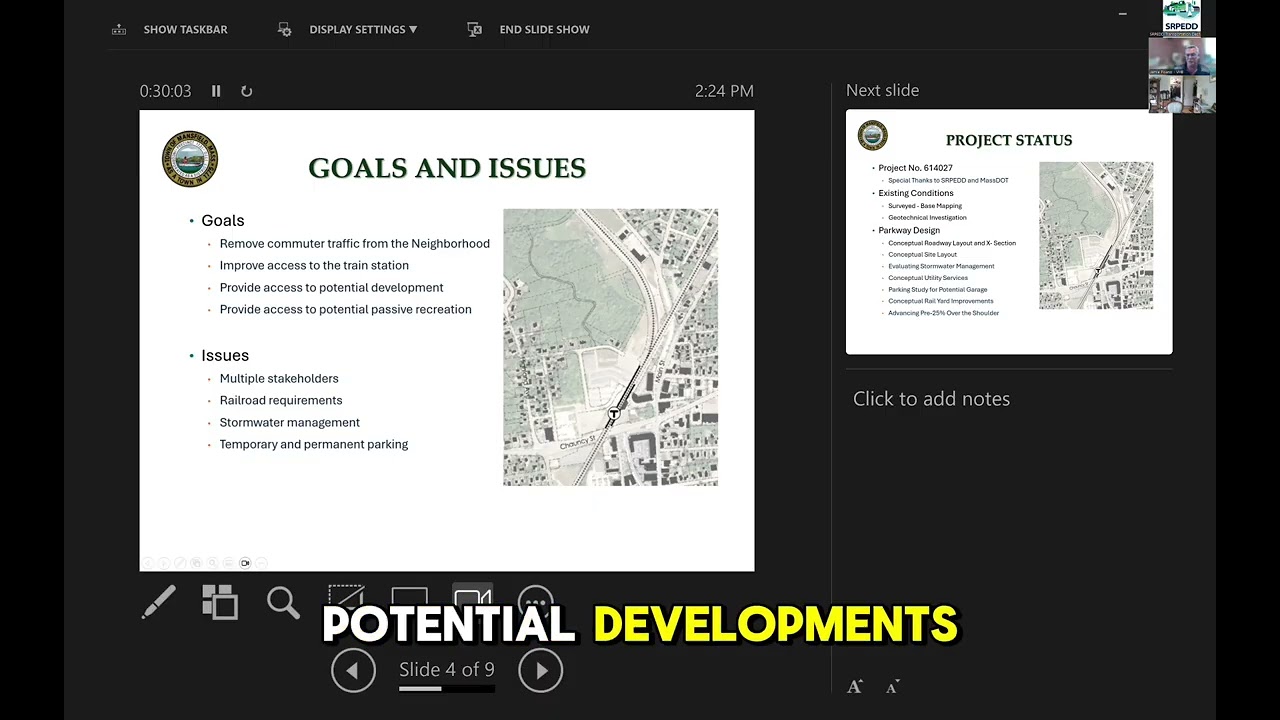Decrease the notes text size
Image resolution: width=1280 pixels, height=720 pixels.
893,686
